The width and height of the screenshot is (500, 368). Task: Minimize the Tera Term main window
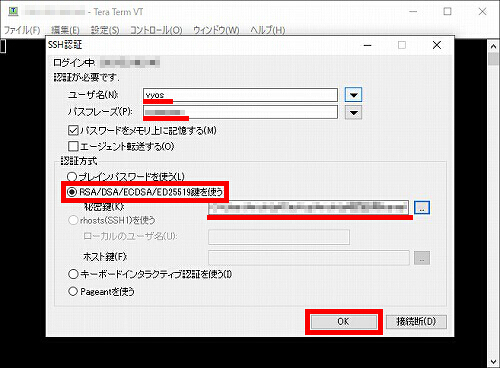coord(413,12)
